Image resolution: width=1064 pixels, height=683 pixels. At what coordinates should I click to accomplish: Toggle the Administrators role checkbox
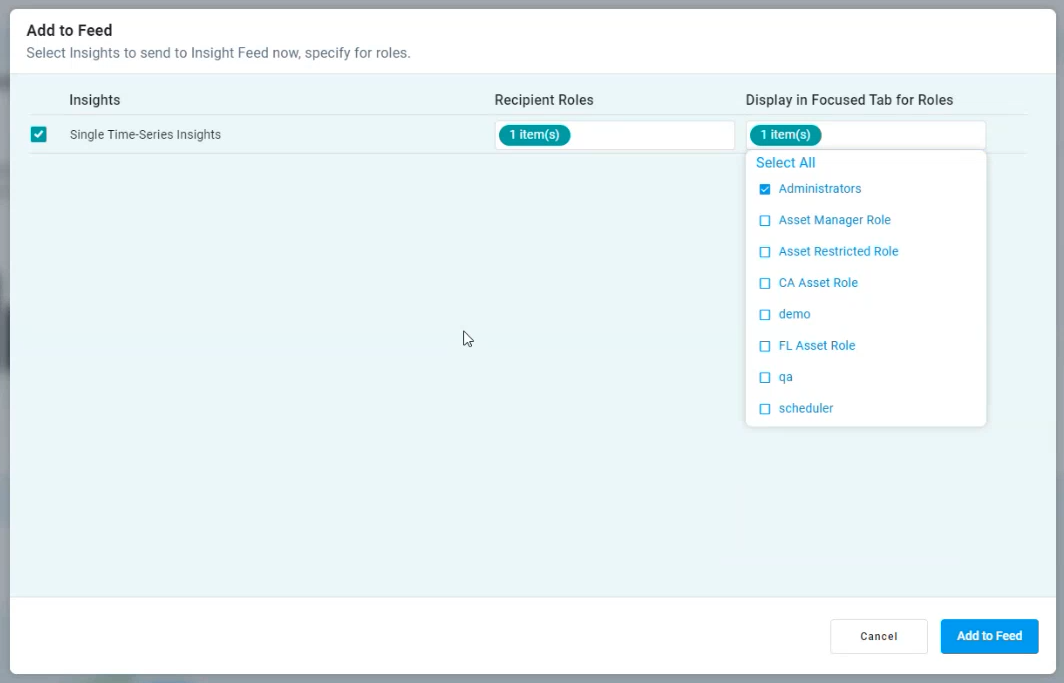click(765, 189)
